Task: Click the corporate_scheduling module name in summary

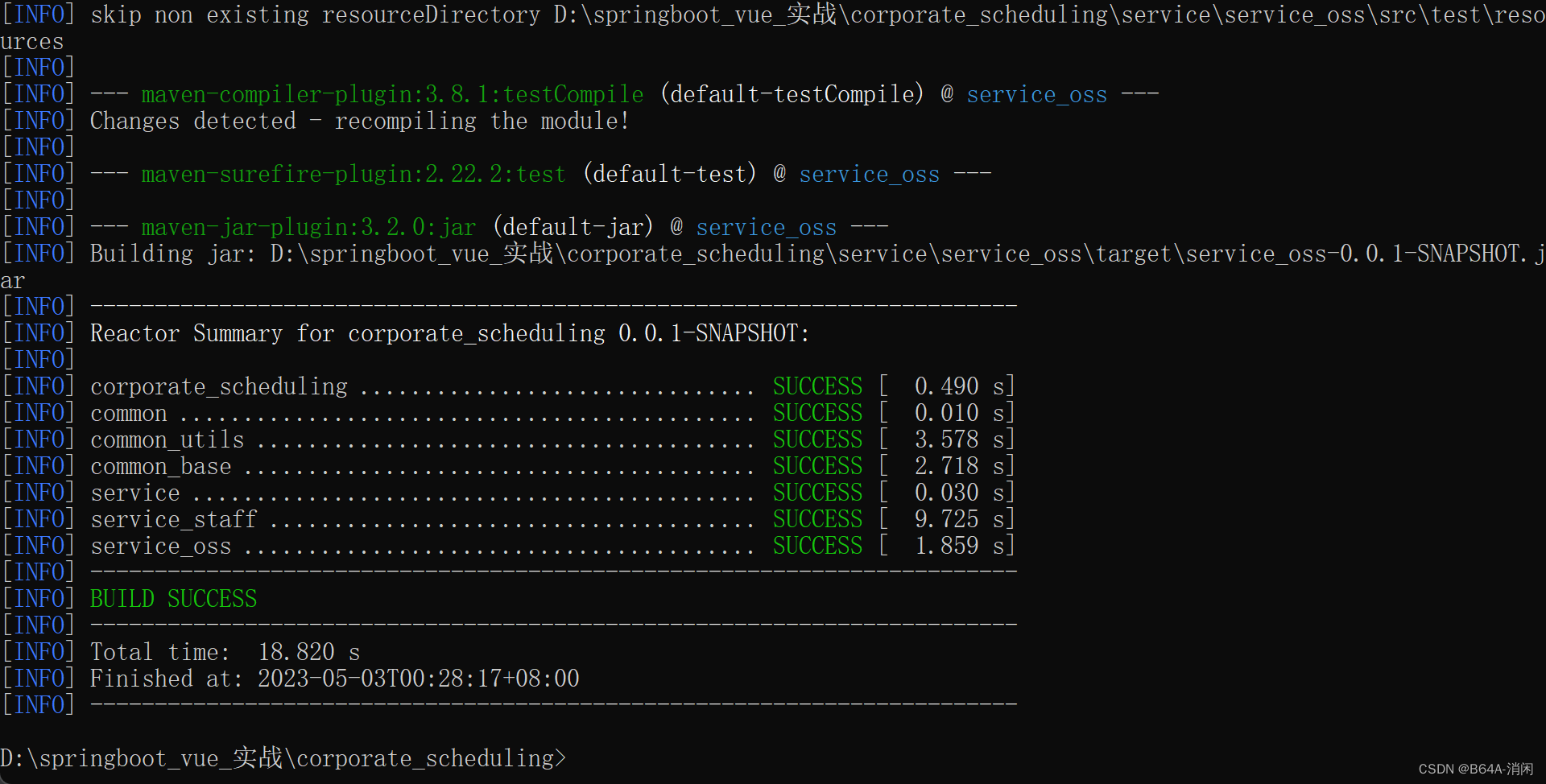Action: (x=219, y=386)
